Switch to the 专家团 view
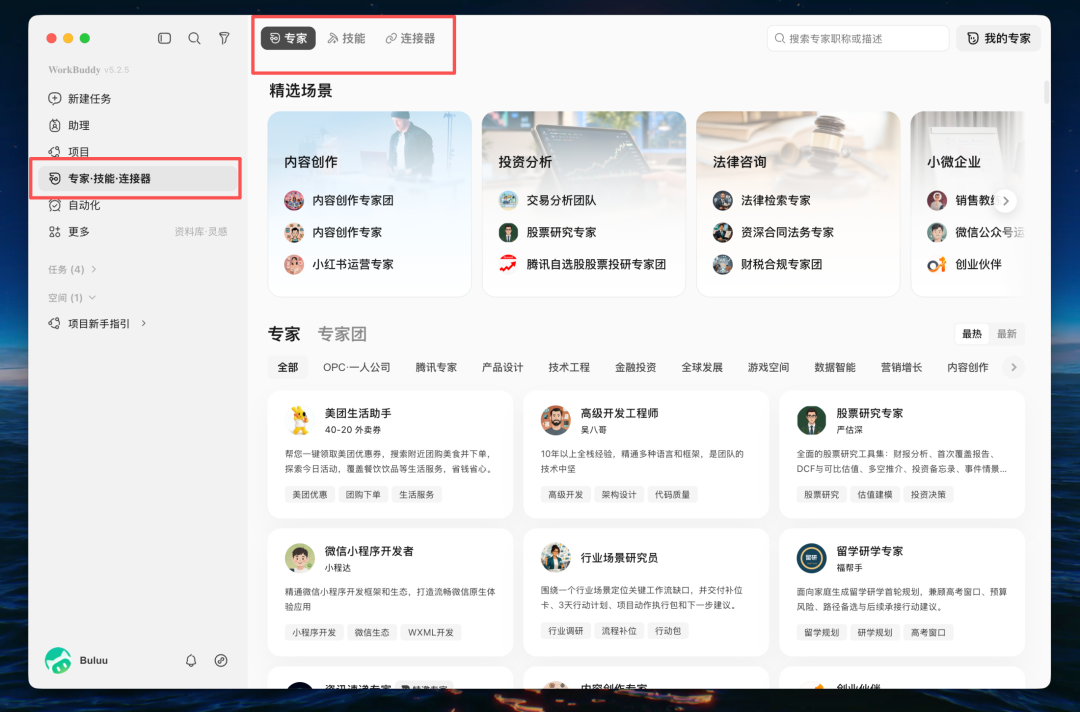Screen dimensions: 1080x712 [x=342, y=335]
